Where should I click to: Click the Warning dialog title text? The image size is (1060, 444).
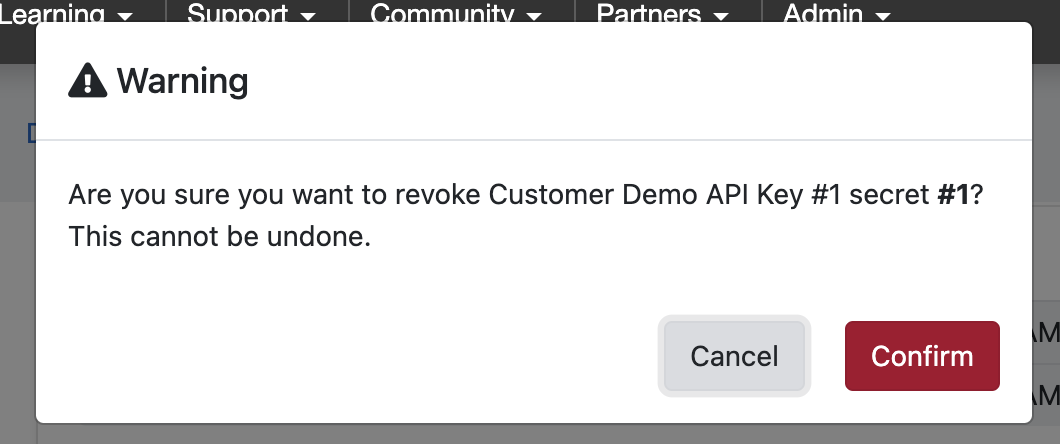click(182, 80)
